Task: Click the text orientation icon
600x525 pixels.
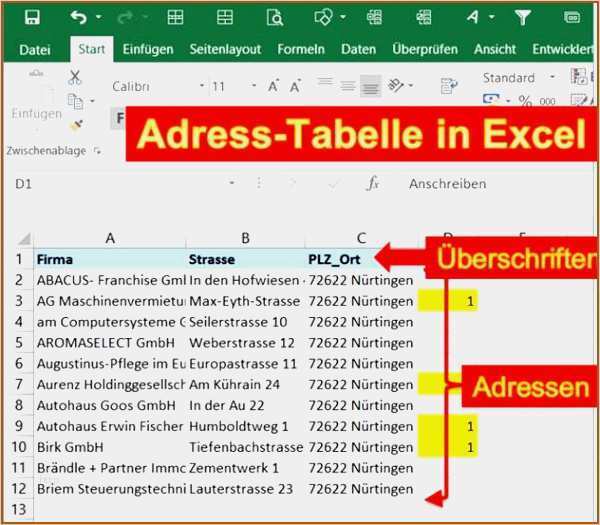Action: tap(396, 85)
